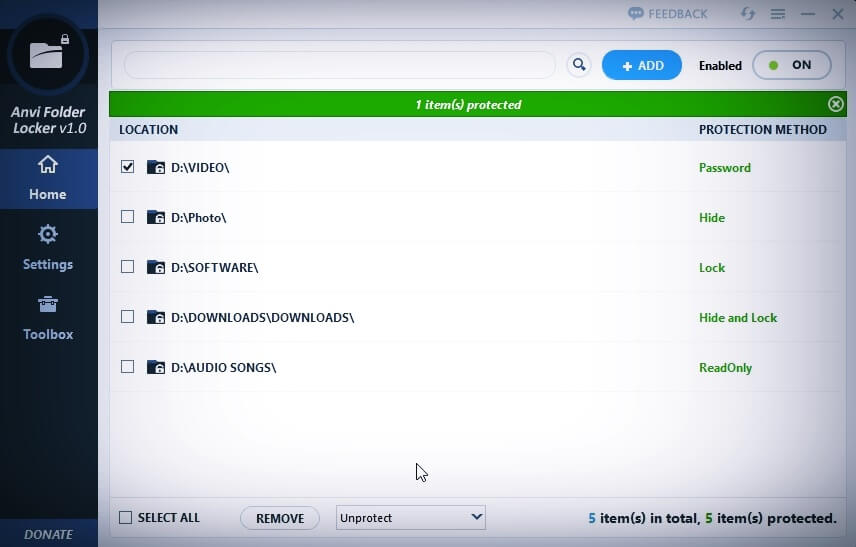The height and width of the screenshot is (547, 856).
Task: Click the ReadOnly protection method
Action: (x=726, y=367)
